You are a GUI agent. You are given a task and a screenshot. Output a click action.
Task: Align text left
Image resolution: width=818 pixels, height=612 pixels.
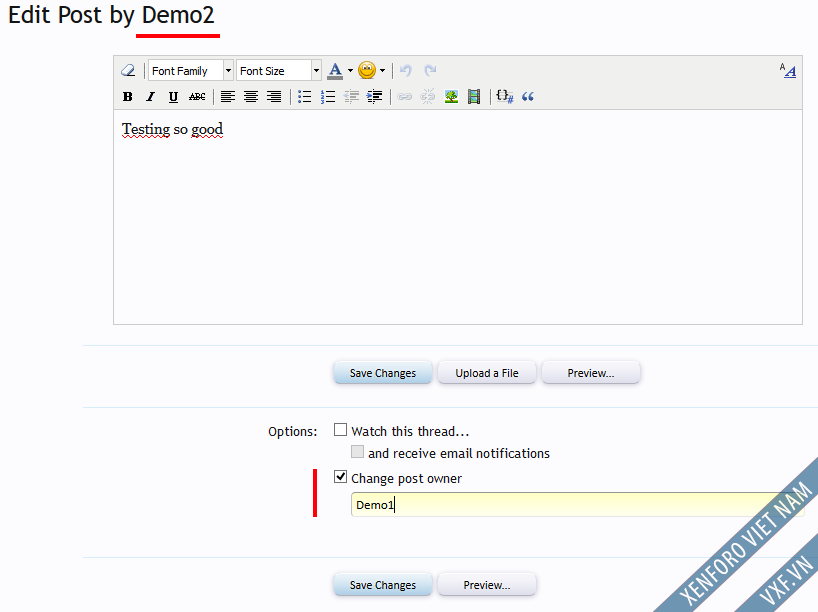pyautogui.click(x=227, y=97)
